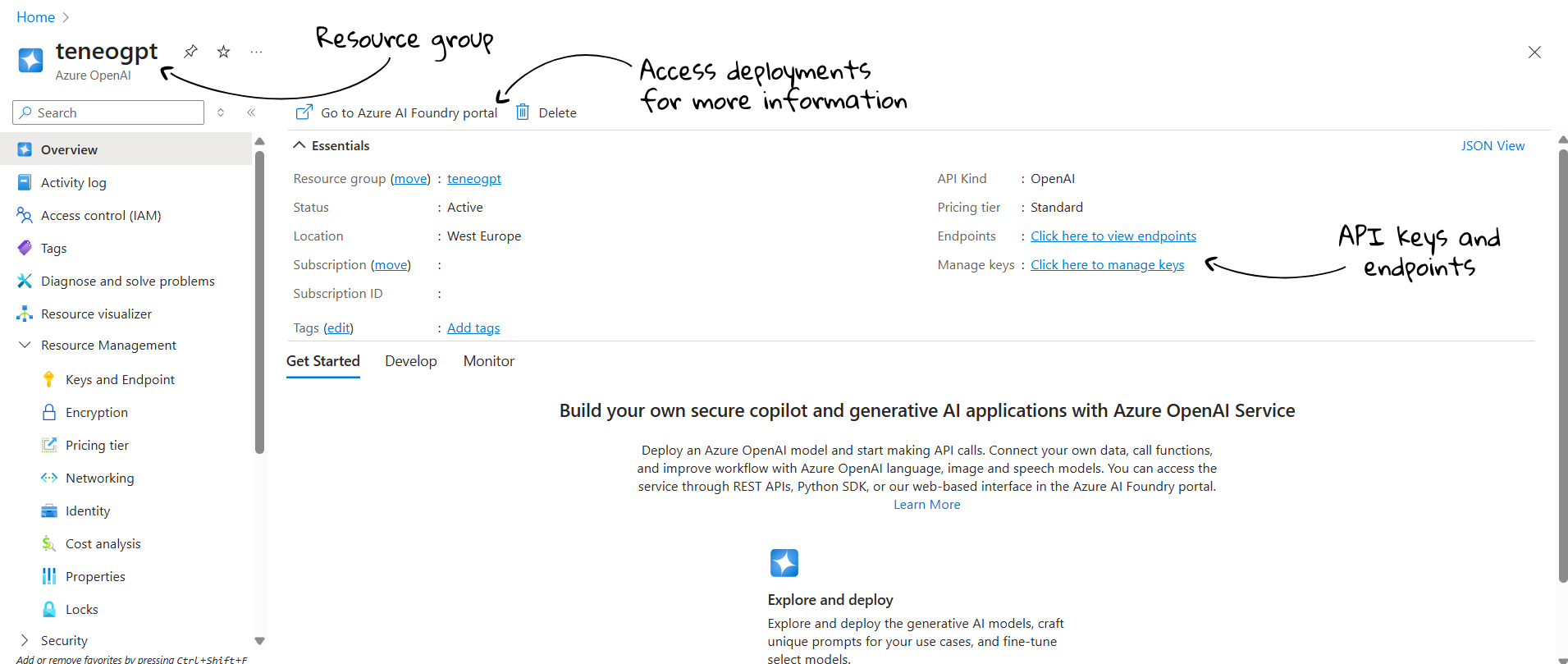Click the Resource visualizer icon
Viewport: 1568px width, 664px height.
click(25, 314)
